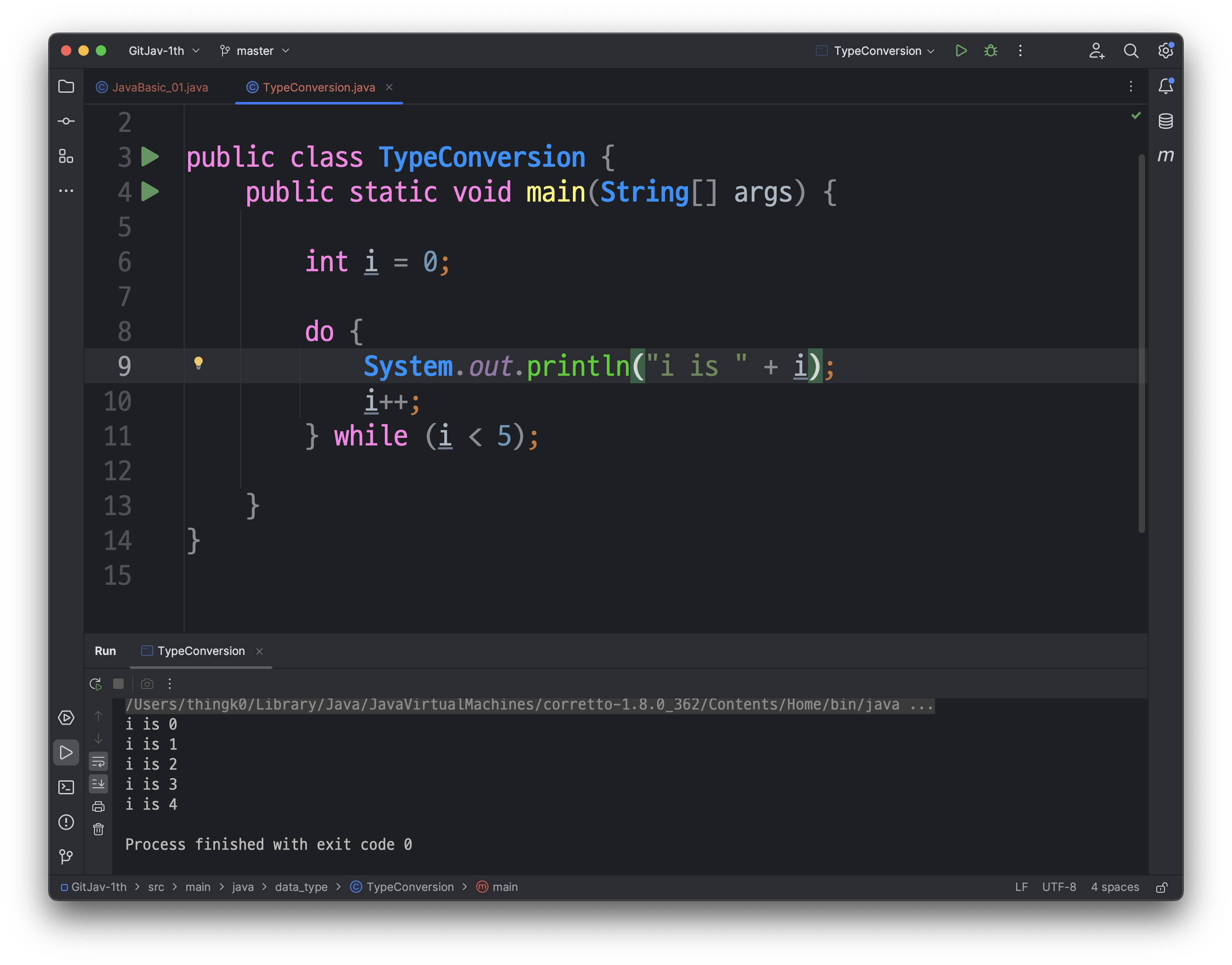This screenshot has width=1232, height=965.
Task: Open the Project folder tool window
Action: pos(66,87)
